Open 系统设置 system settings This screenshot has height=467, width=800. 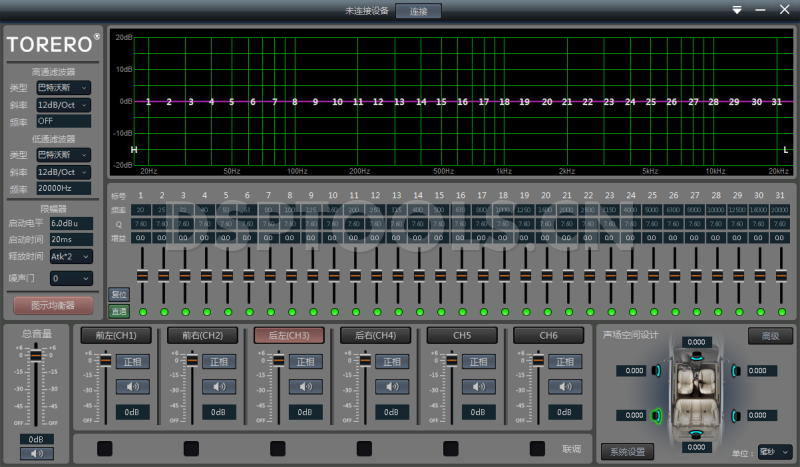point(628,452)
